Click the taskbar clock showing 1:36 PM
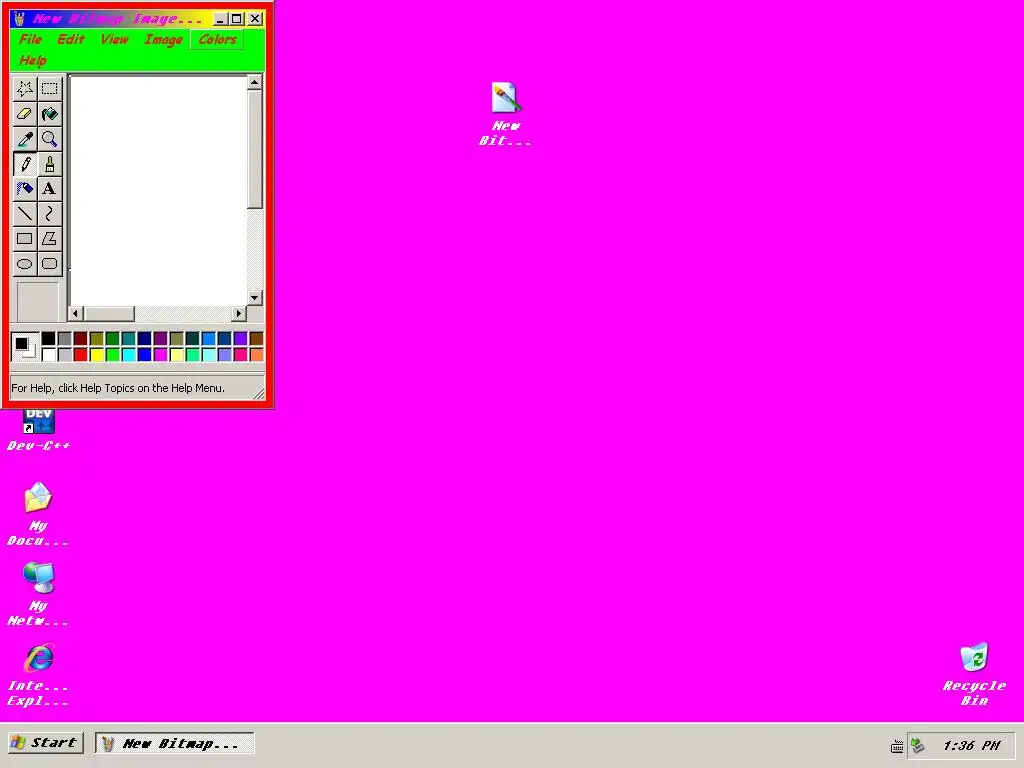Screen dimensions: 1024x768 pos(971,745)
